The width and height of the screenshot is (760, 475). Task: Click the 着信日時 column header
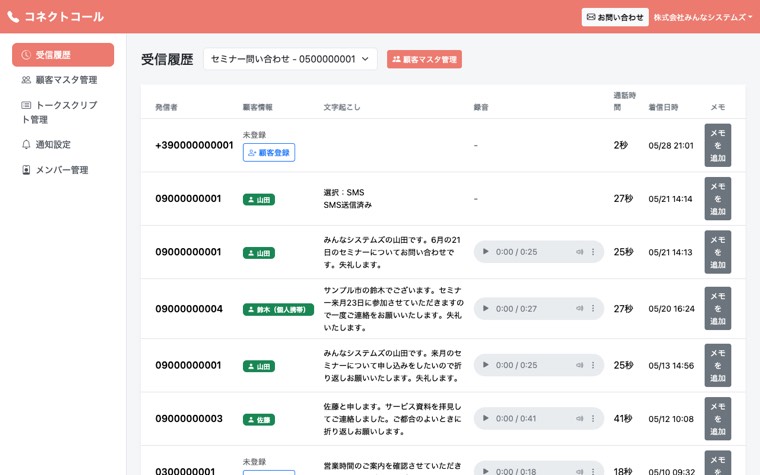pyautogui.click(x=663, y=107)
